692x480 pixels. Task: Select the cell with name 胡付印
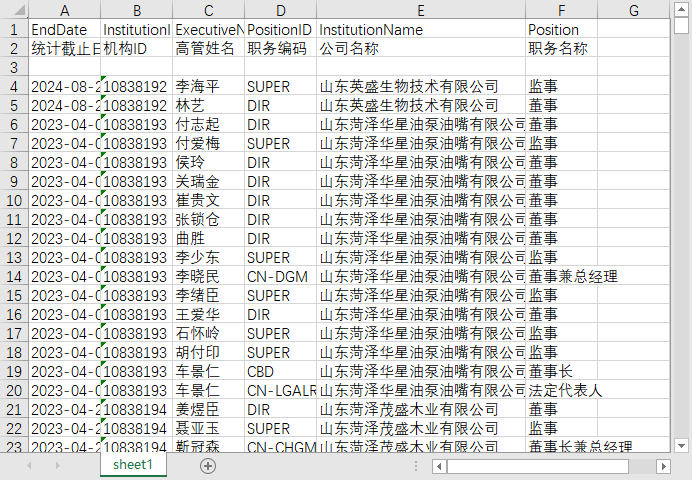tap(208, 352)
